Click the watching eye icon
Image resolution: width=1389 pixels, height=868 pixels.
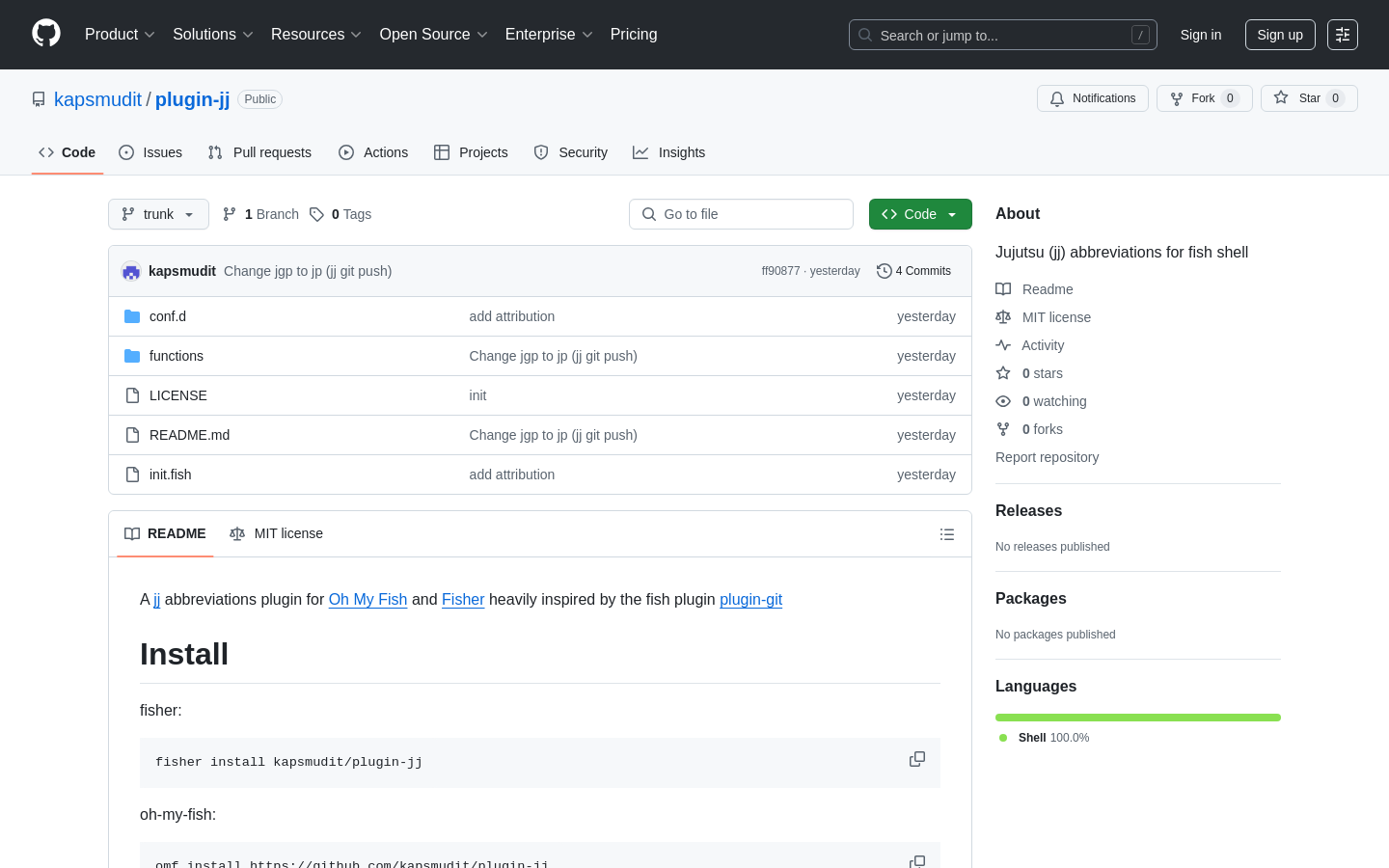pos(1003,401)
